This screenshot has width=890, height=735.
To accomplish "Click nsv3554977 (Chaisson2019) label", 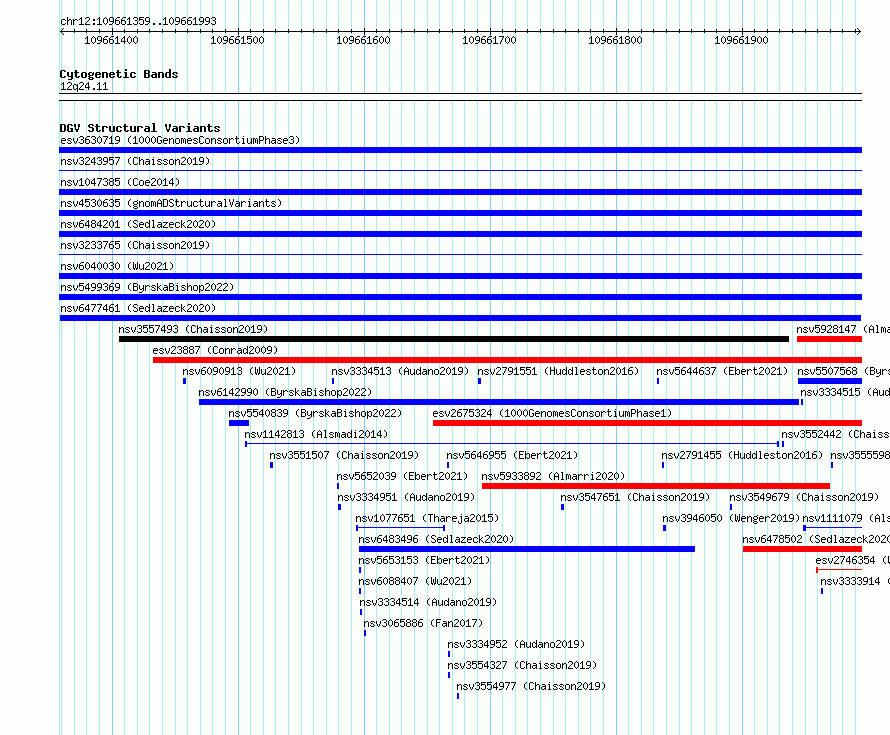I will coord(531,686).
